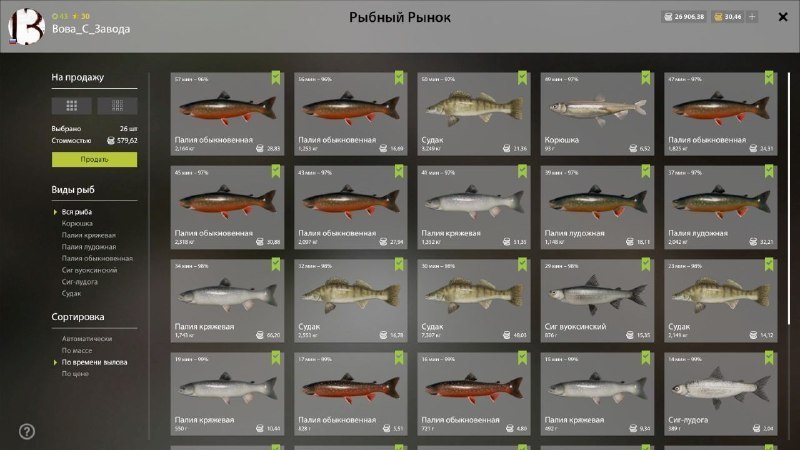The height and width of the screenshot is (450, 800).
Task: Click the silver coins balance icon
Action: point(668,17)
